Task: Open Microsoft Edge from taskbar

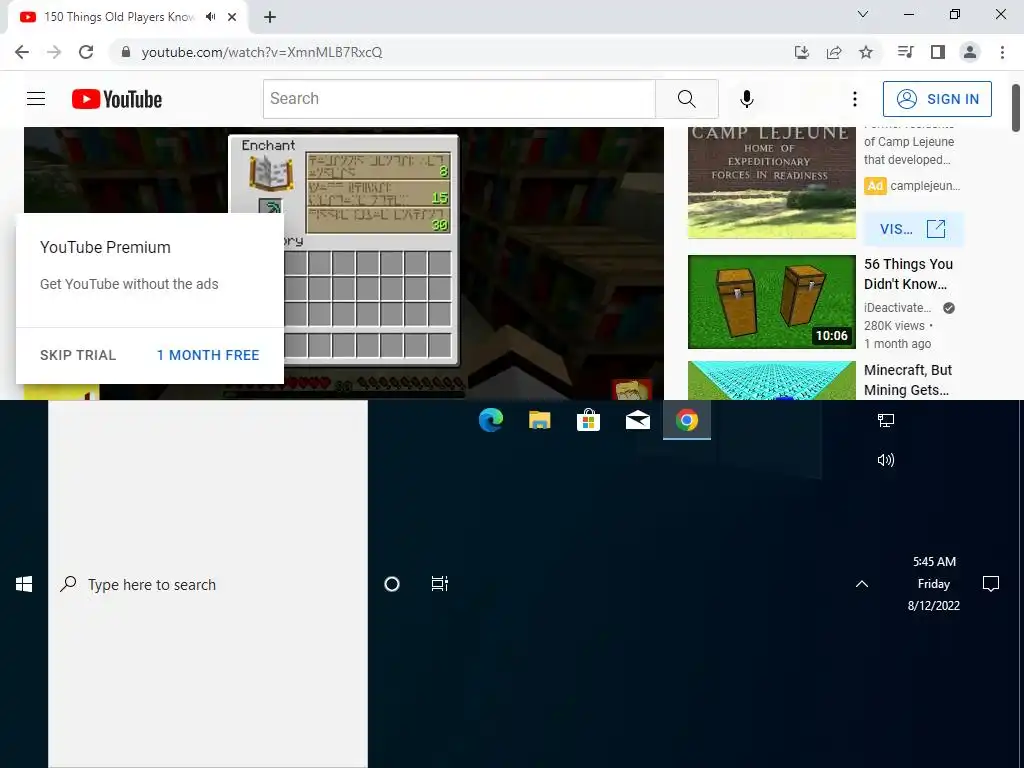Action: coord(490,420)
